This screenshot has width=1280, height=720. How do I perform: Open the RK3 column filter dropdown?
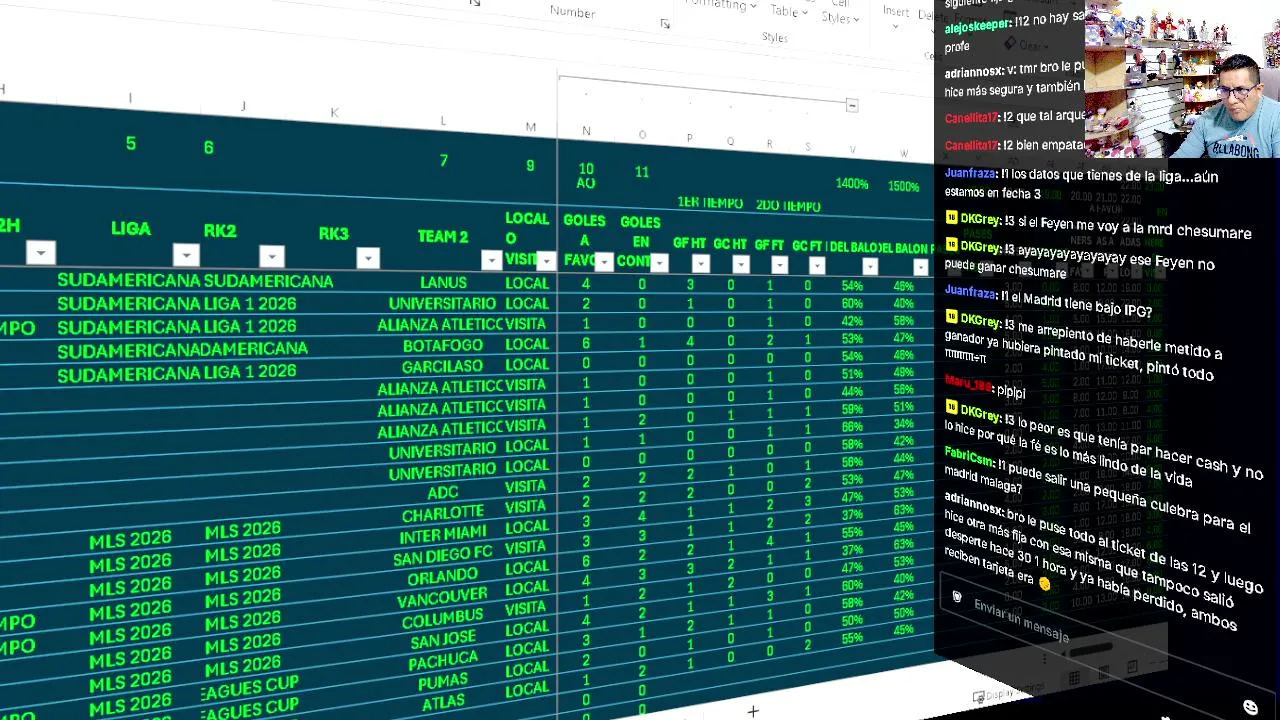pos(368,258)
